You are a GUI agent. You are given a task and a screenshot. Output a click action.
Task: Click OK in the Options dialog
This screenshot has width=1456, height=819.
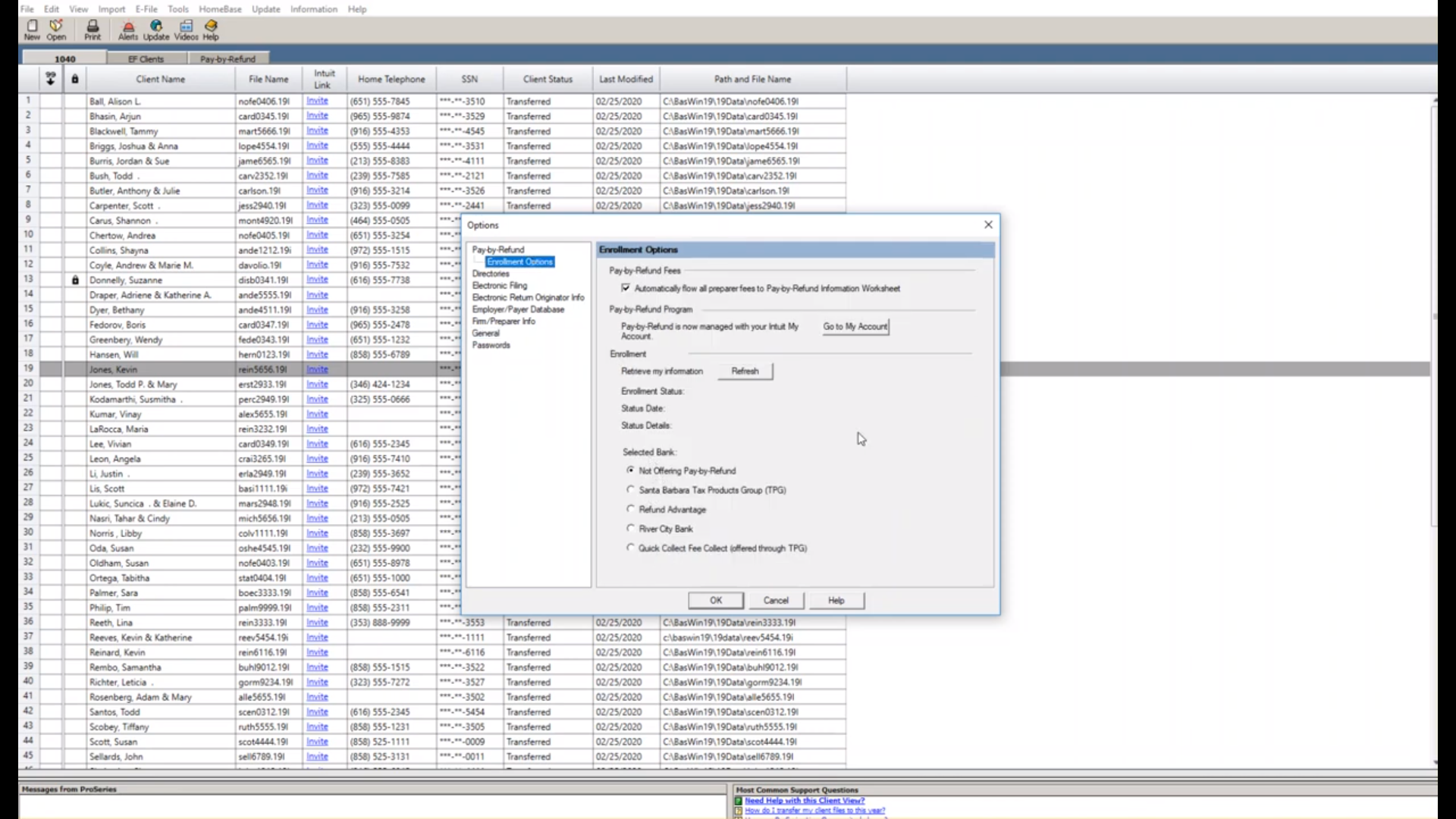(x=716, y=601)
